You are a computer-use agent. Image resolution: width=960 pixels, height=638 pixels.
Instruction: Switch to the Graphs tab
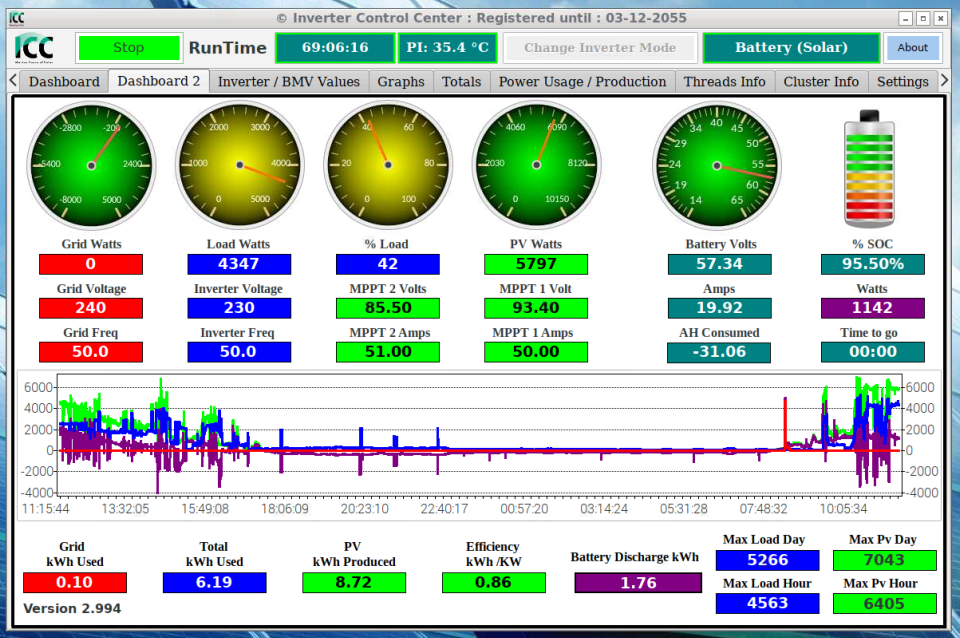click(401, 81)
